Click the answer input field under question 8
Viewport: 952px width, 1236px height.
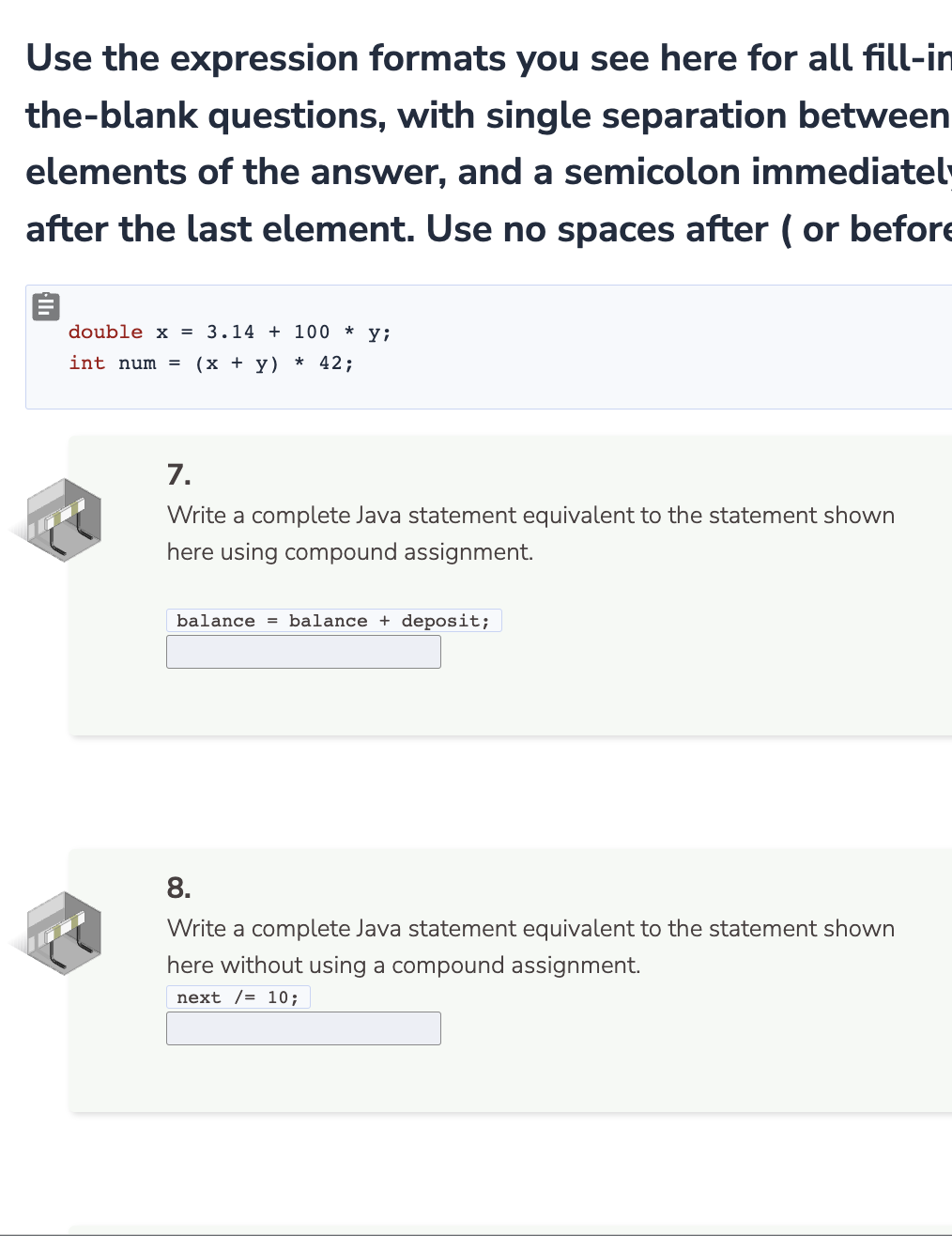click(x=303, y=1027)
